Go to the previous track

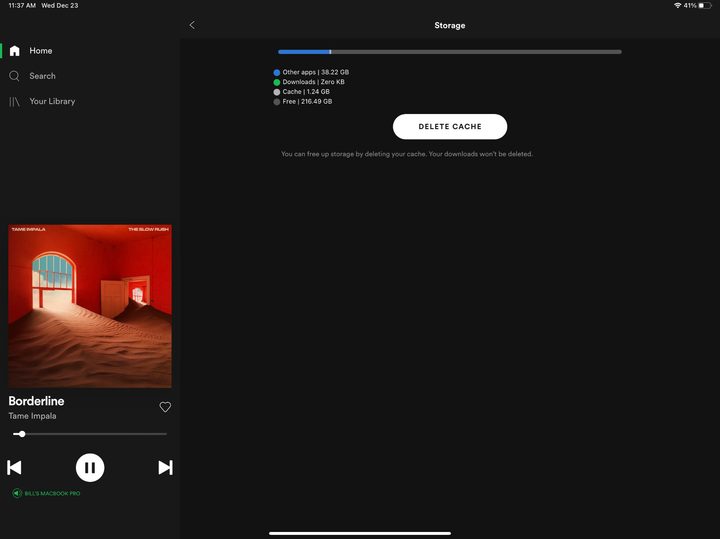tap(14, 468)
